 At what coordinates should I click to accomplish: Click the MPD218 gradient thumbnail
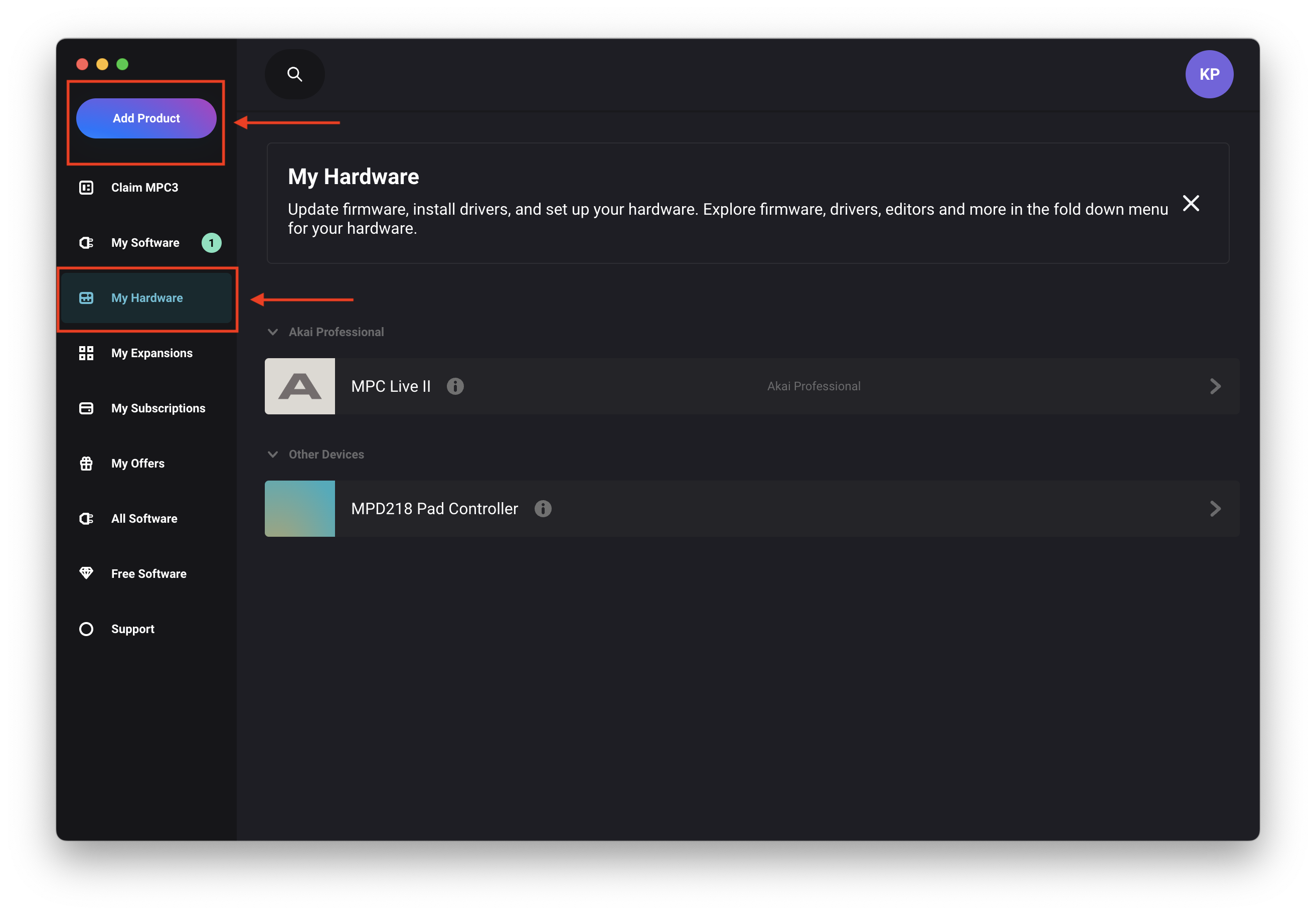300,509
